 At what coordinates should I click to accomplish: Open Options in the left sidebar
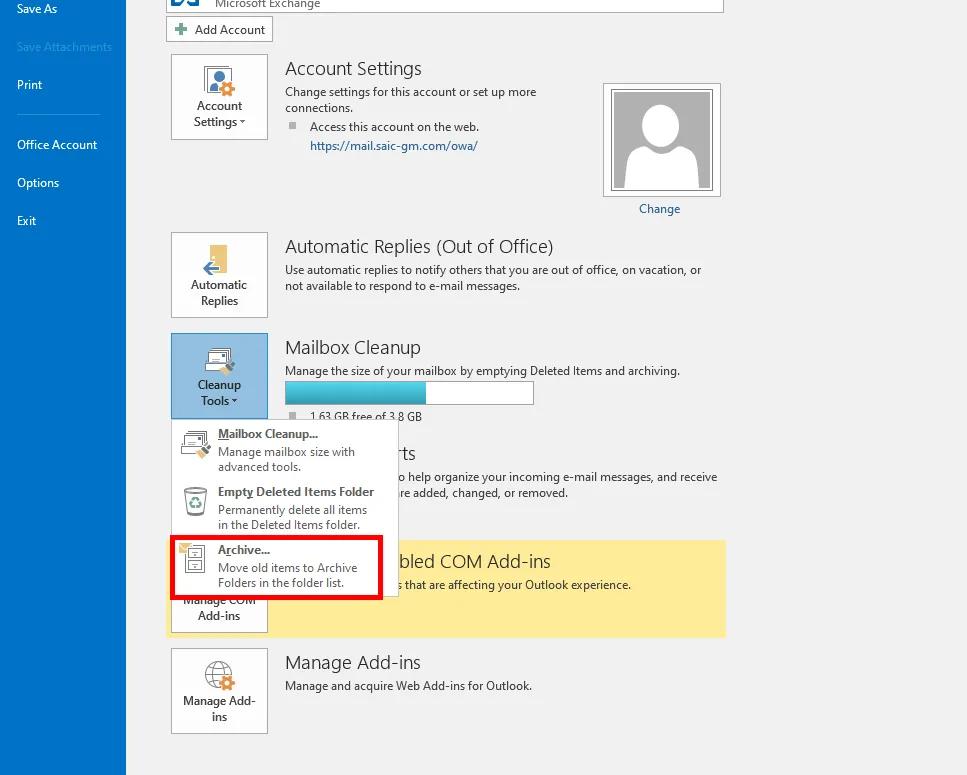click(38, 183)
